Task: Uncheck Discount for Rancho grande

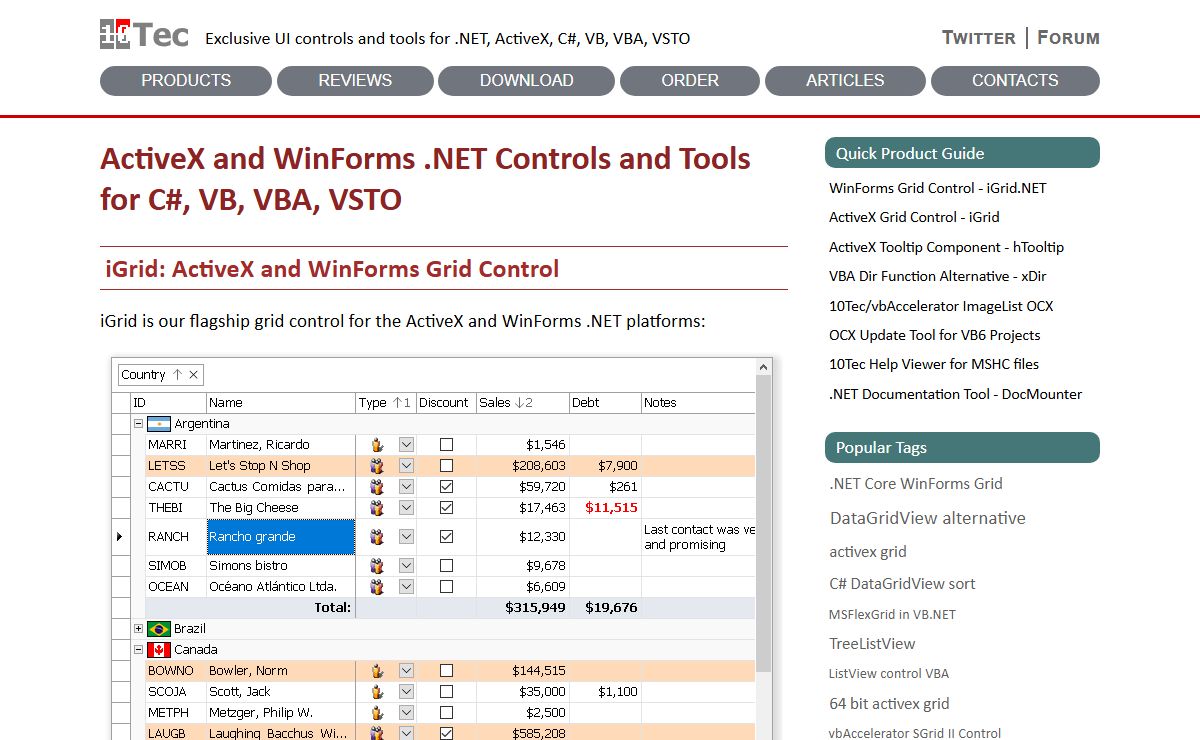Action: point(447,537)
